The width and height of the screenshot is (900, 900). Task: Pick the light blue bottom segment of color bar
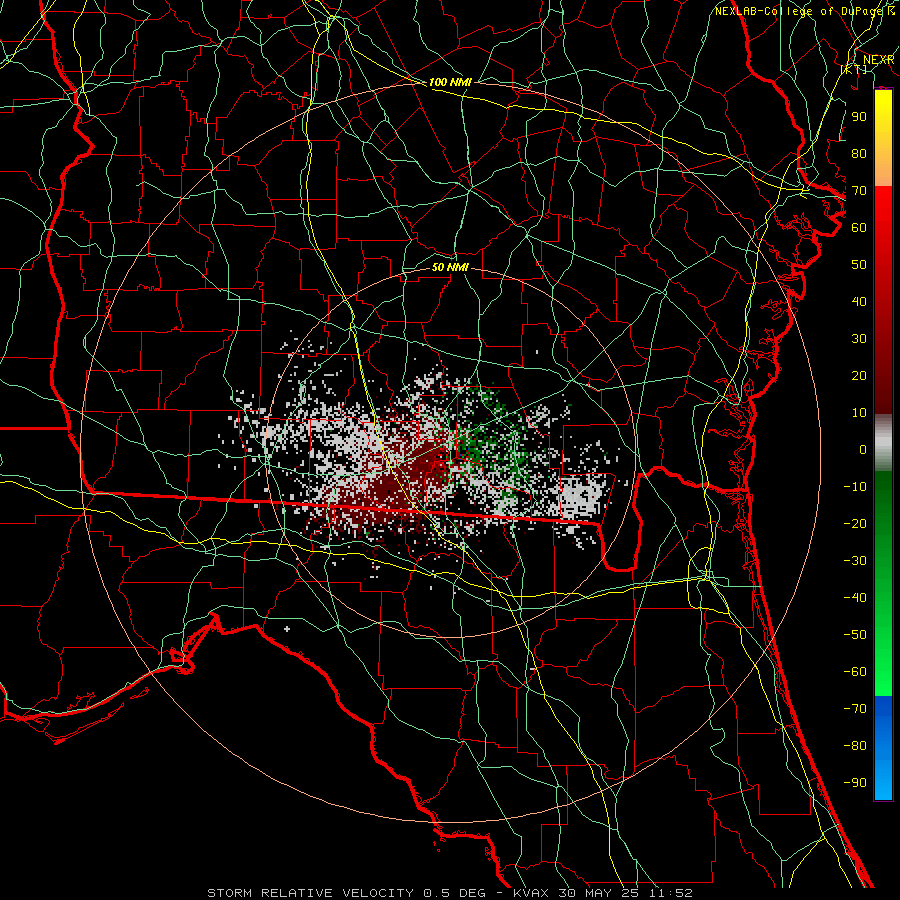click(x=883, y=778)
